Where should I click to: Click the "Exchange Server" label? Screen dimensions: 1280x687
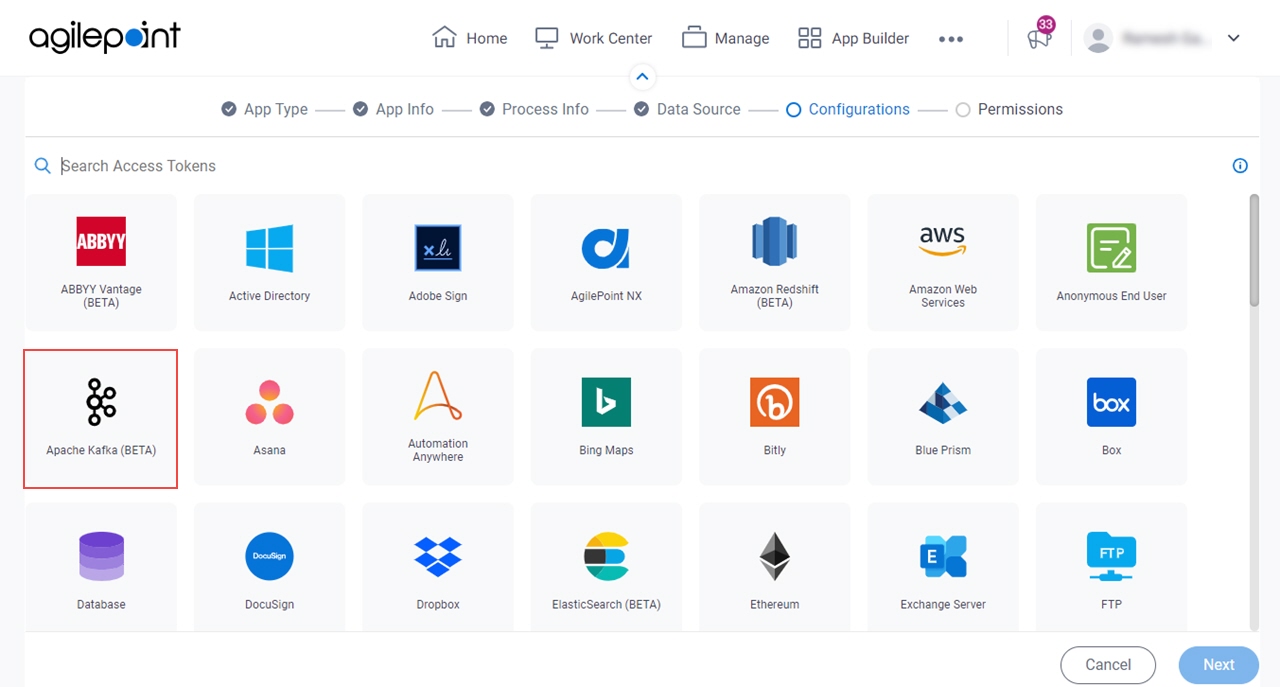pos(943,604)
